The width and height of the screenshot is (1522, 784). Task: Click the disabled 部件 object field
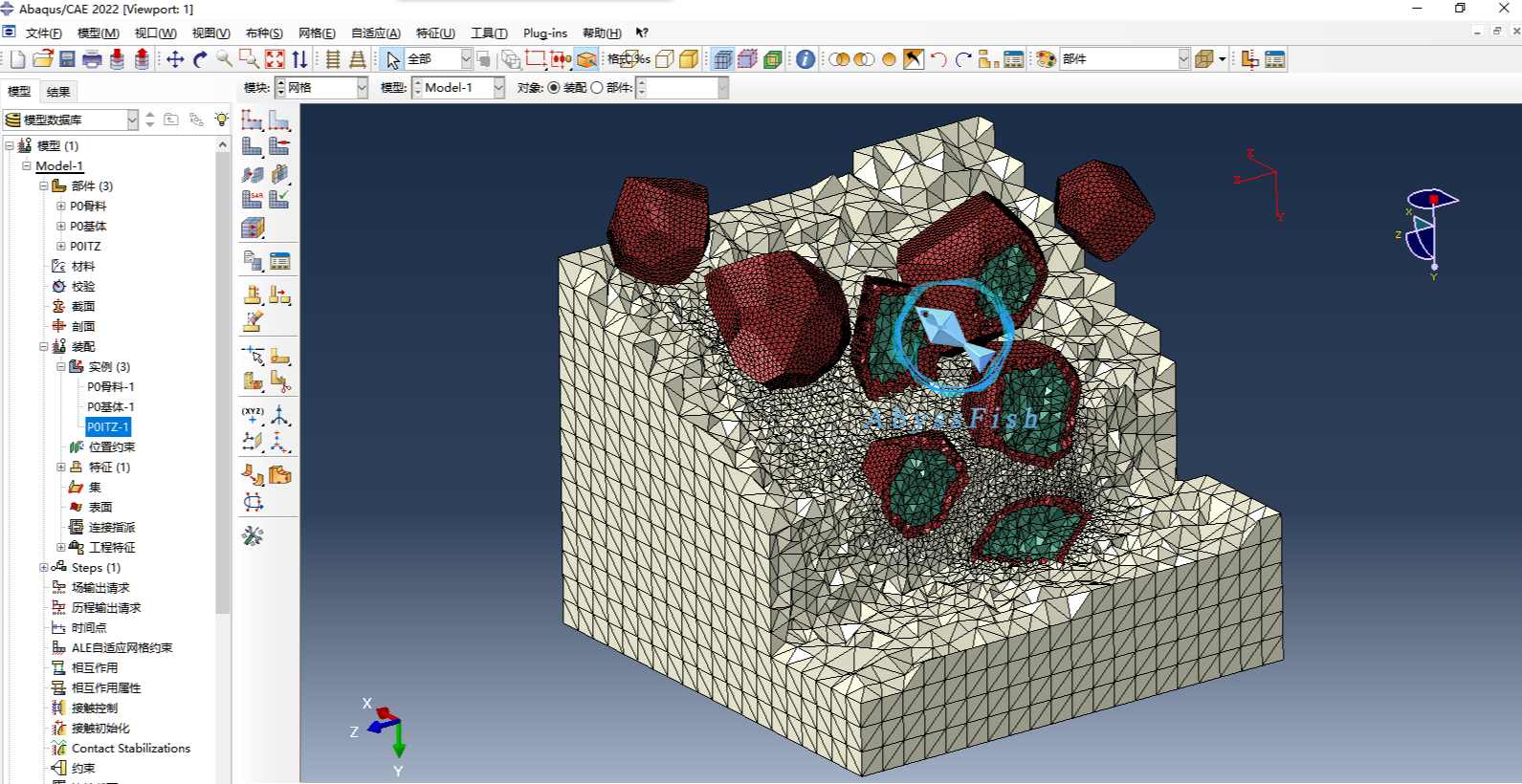pos(683,88)
